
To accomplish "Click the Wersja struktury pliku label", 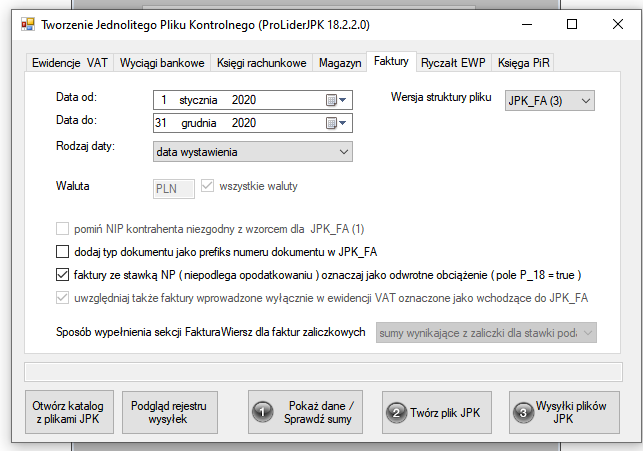I will click(x=441, y=97).
